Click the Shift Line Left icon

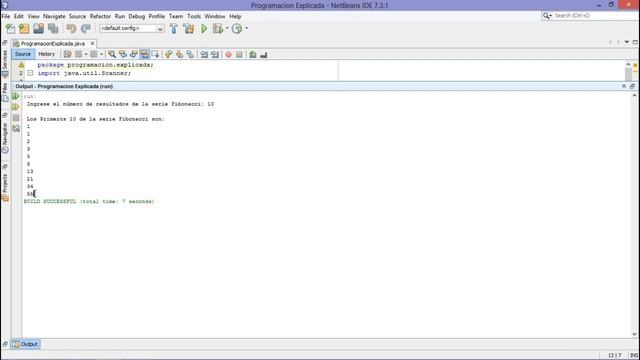(x=204, y=54)
